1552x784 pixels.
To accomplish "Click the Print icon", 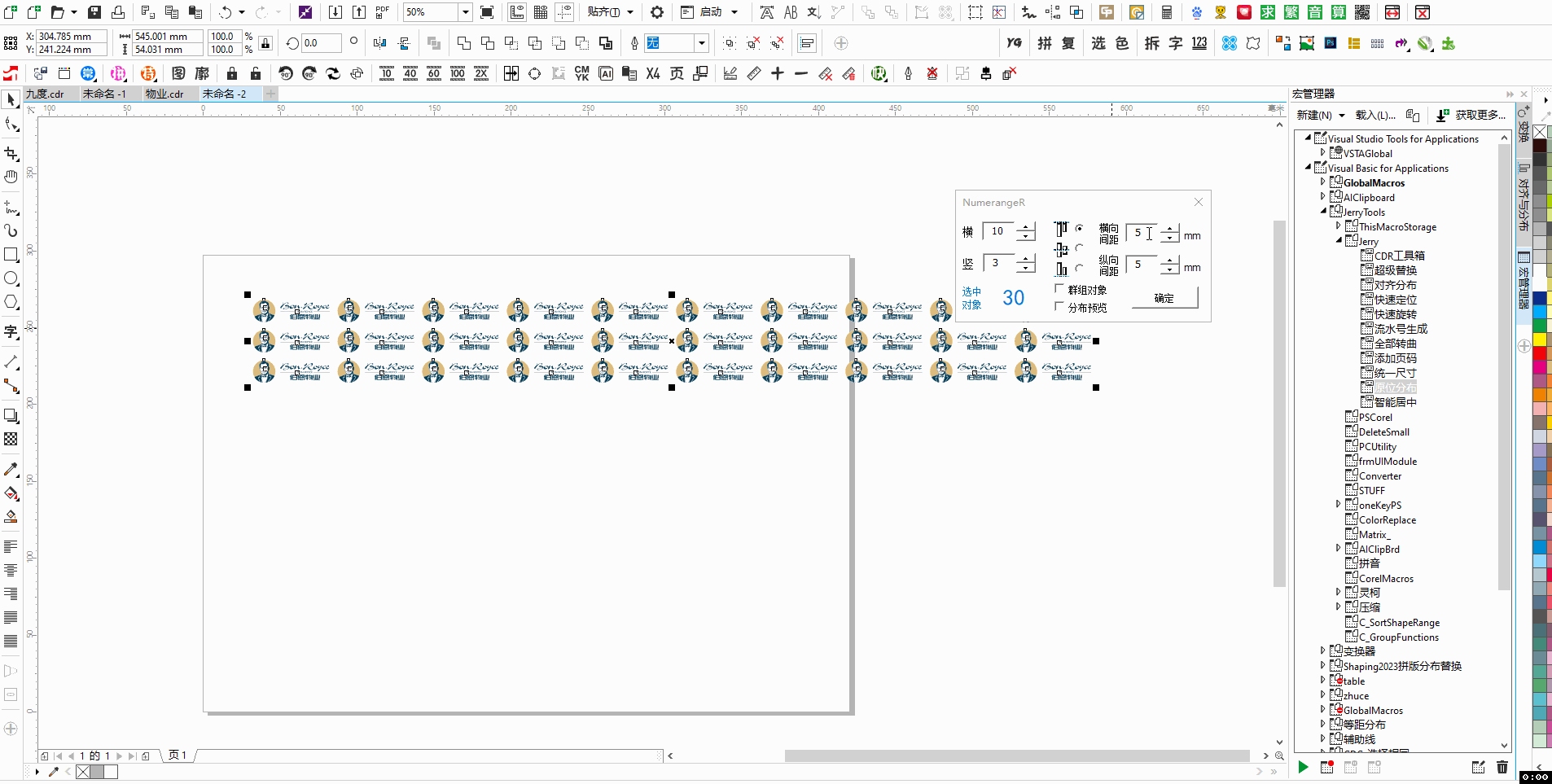I will (x=118, y=12).
